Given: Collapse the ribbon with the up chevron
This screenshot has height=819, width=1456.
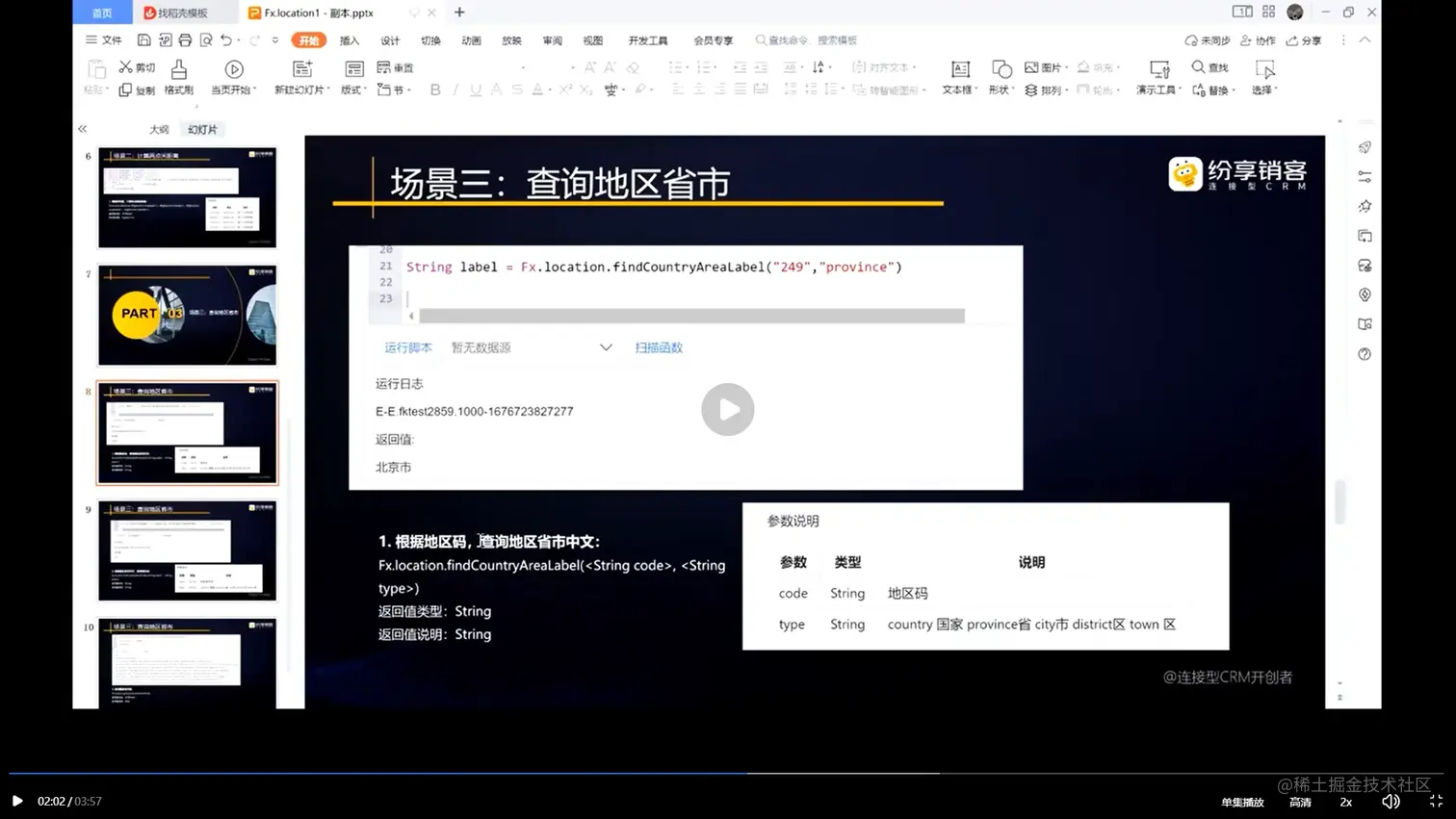Looking at the screenshot, I should point(1365,40).
